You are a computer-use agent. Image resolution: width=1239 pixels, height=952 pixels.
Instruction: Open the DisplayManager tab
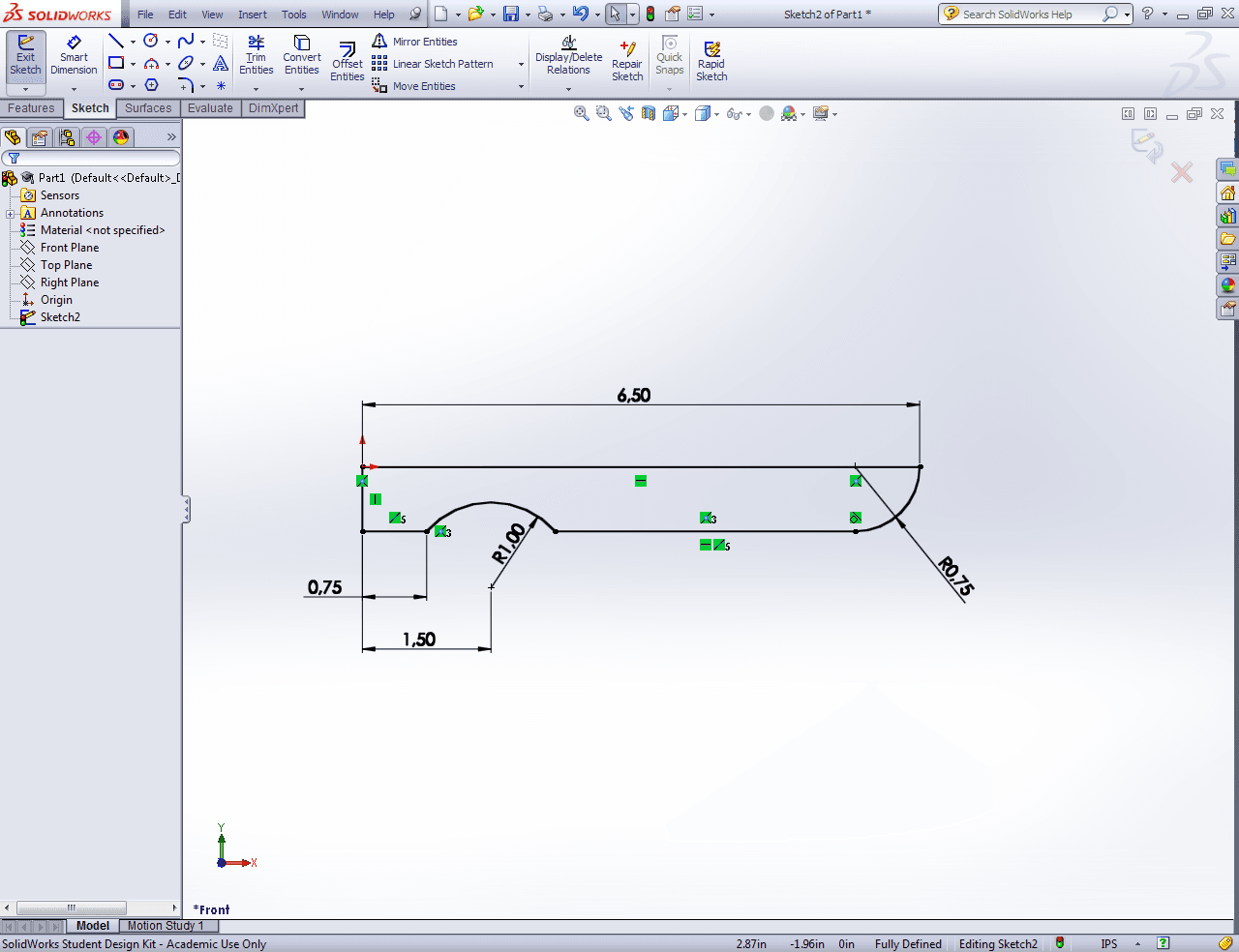click(x=121, y=137)
